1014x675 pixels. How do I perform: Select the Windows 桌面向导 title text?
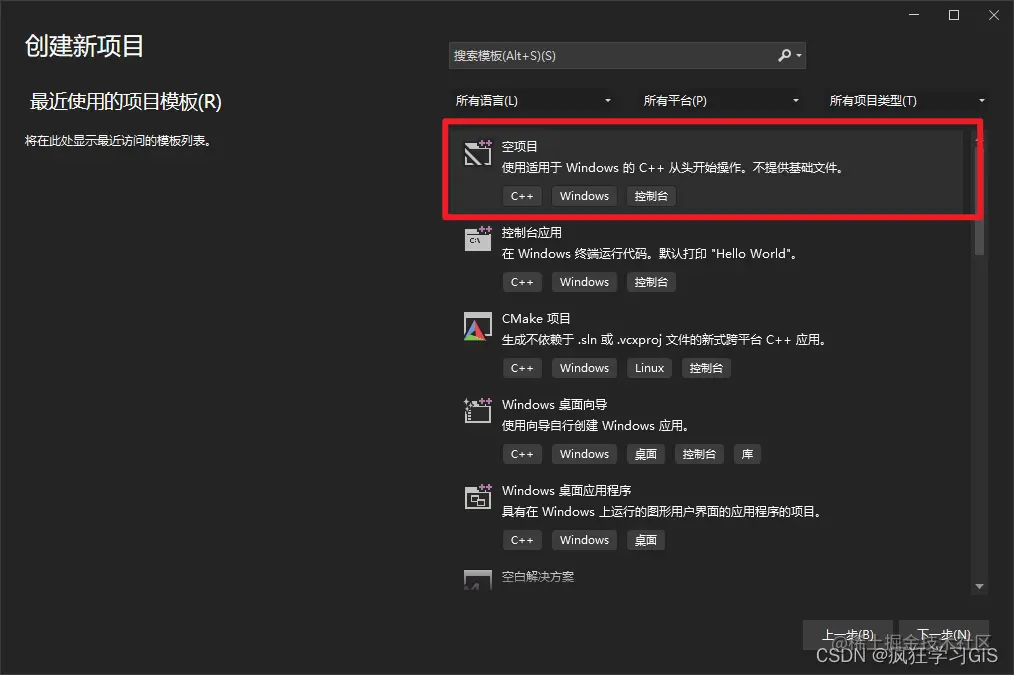554,405
